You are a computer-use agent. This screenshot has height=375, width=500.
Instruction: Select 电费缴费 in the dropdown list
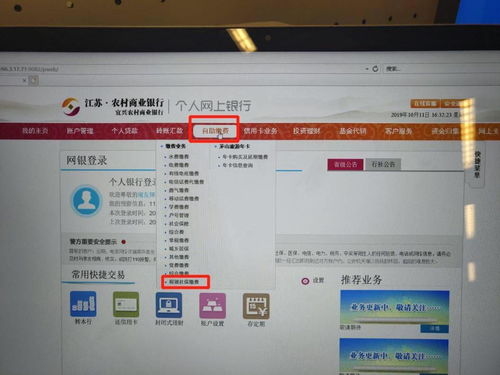179,165
